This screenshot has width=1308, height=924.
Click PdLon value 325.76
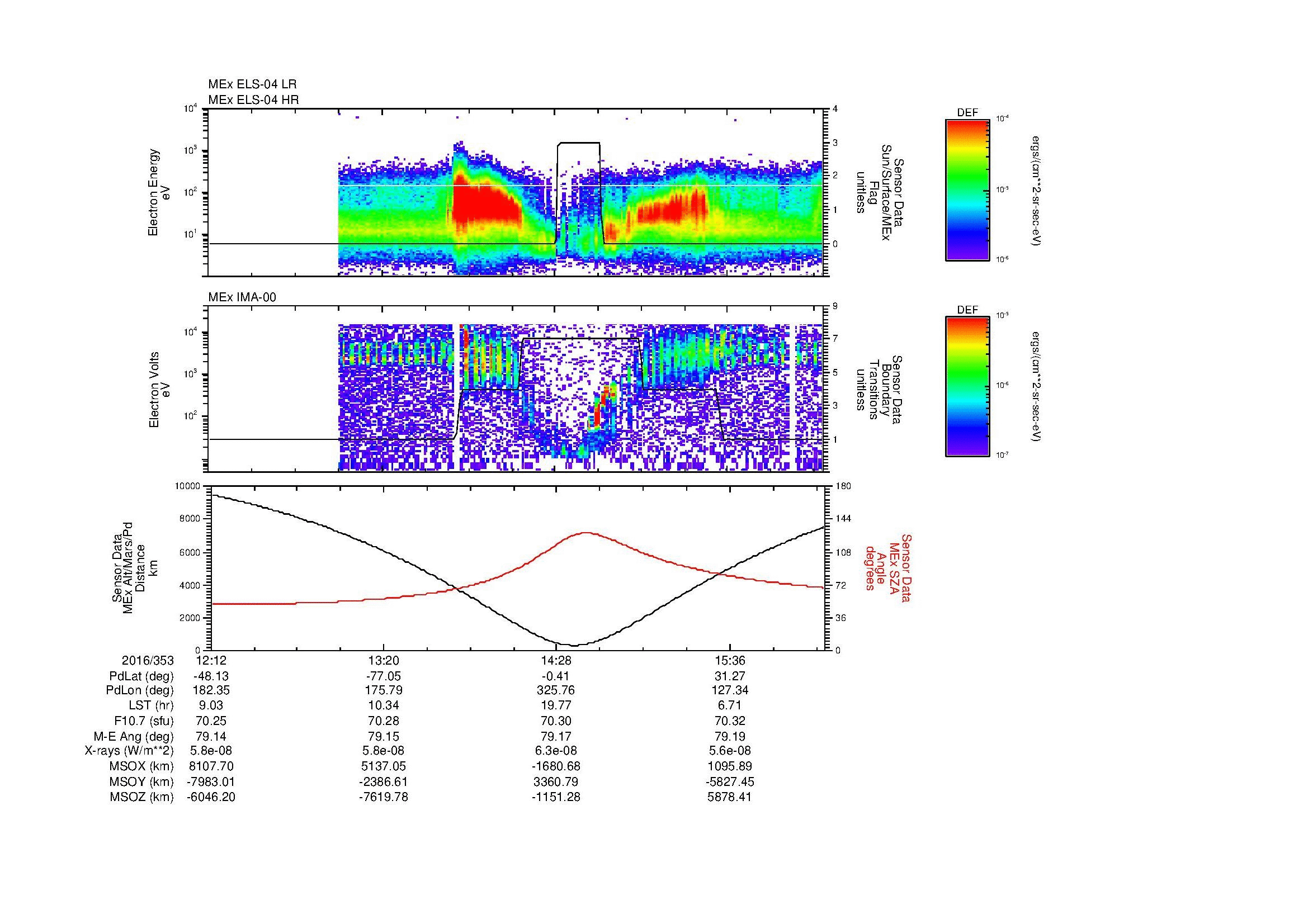[556, 690]
